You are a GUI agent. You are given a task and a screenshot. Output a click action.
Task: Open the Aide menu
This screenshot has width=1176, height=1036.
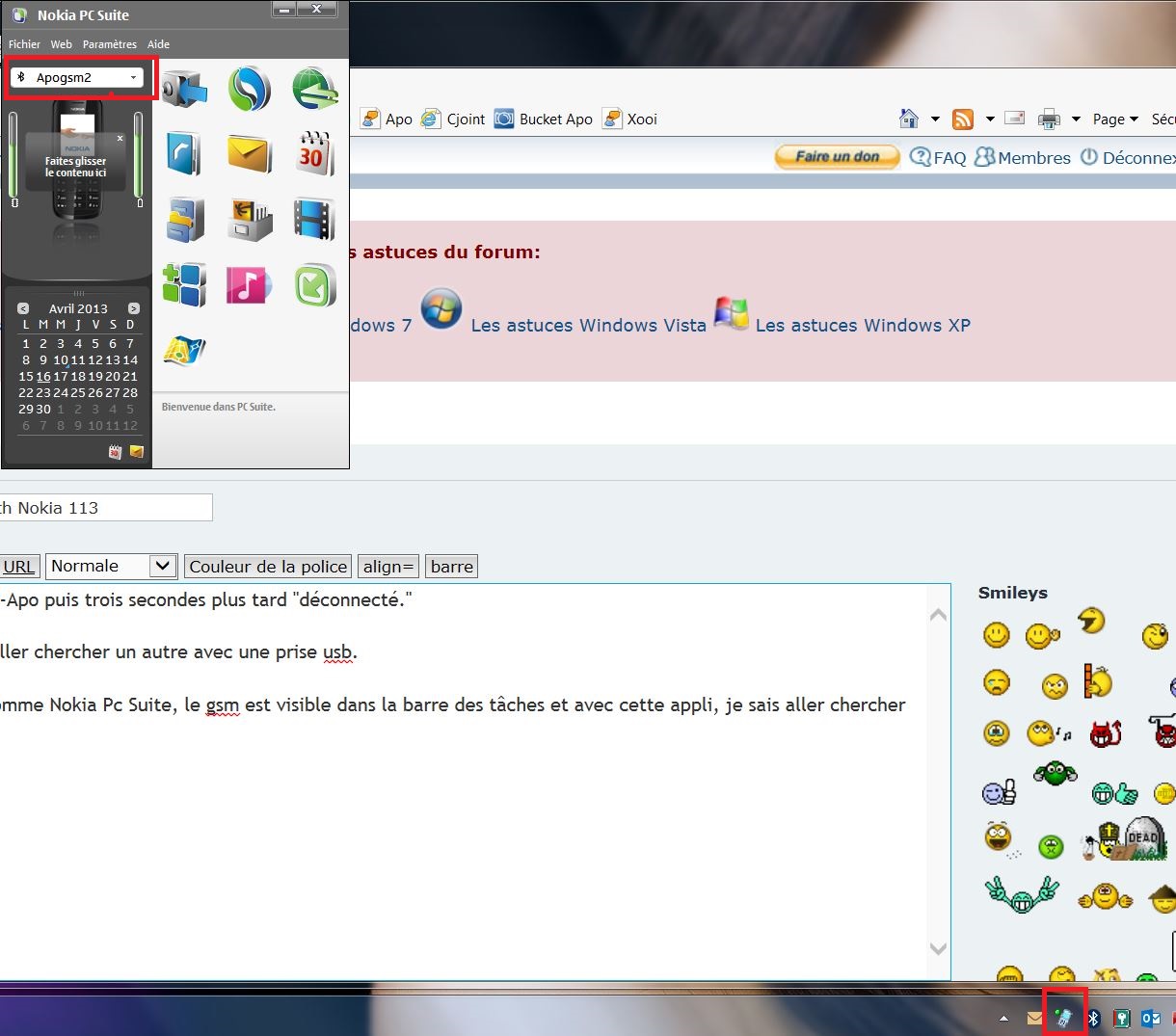(159, 44)
